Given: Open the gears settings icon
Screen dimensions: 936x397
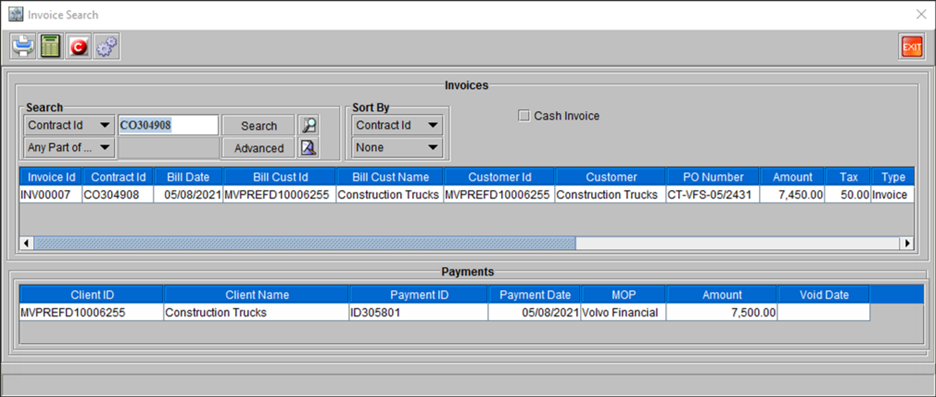Looking at the screenshot, I should tap(107, 47).
